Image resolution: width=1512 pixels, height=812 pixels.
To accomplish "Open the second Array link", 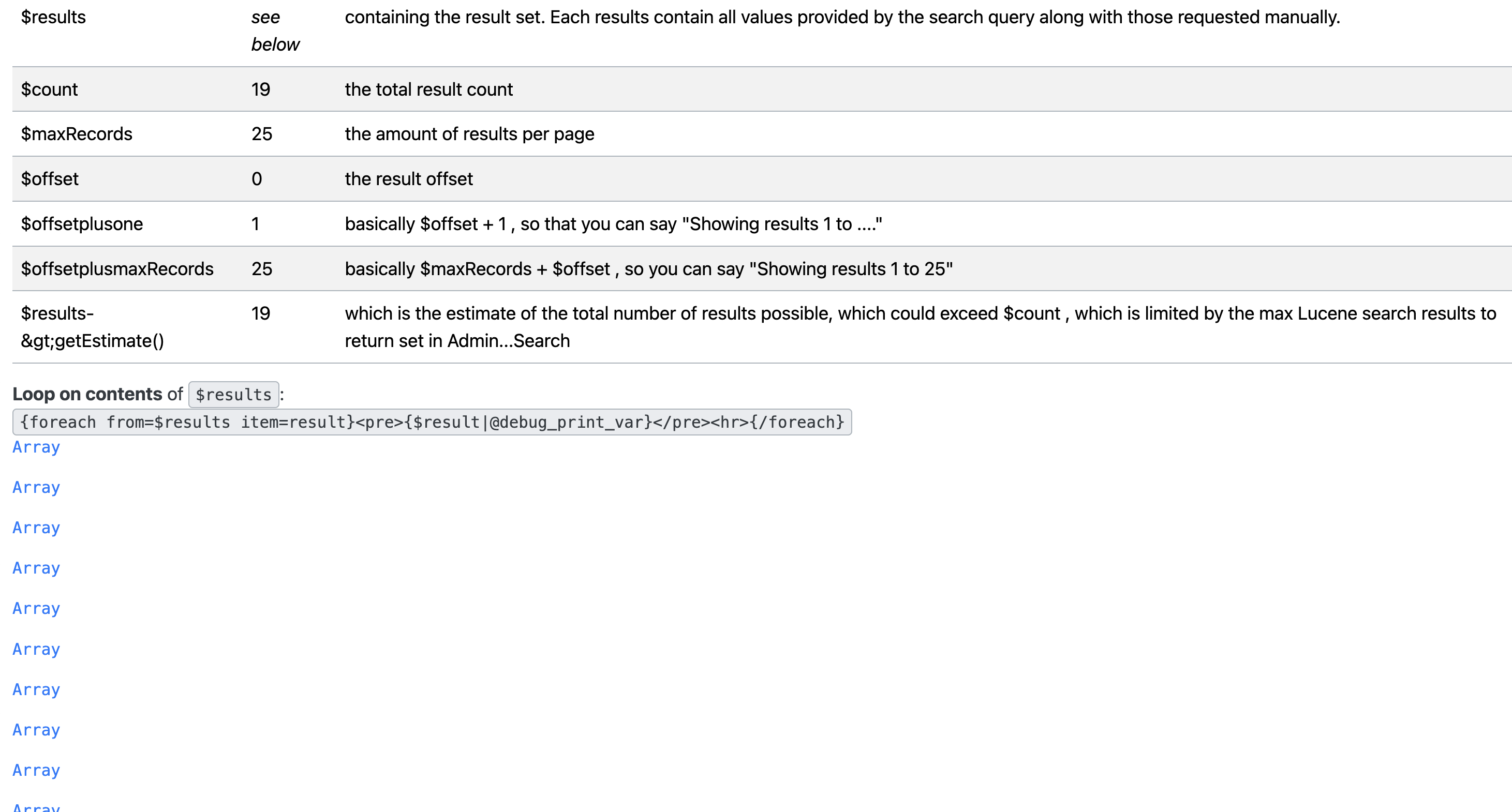I will pos(36,488).
